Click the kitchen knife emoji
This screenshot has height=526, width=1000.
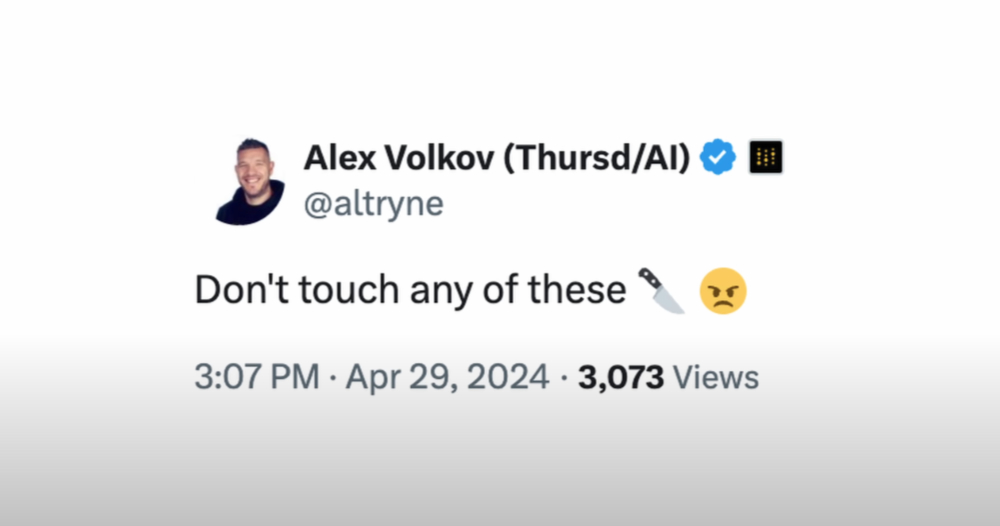[x=663, y=291]
